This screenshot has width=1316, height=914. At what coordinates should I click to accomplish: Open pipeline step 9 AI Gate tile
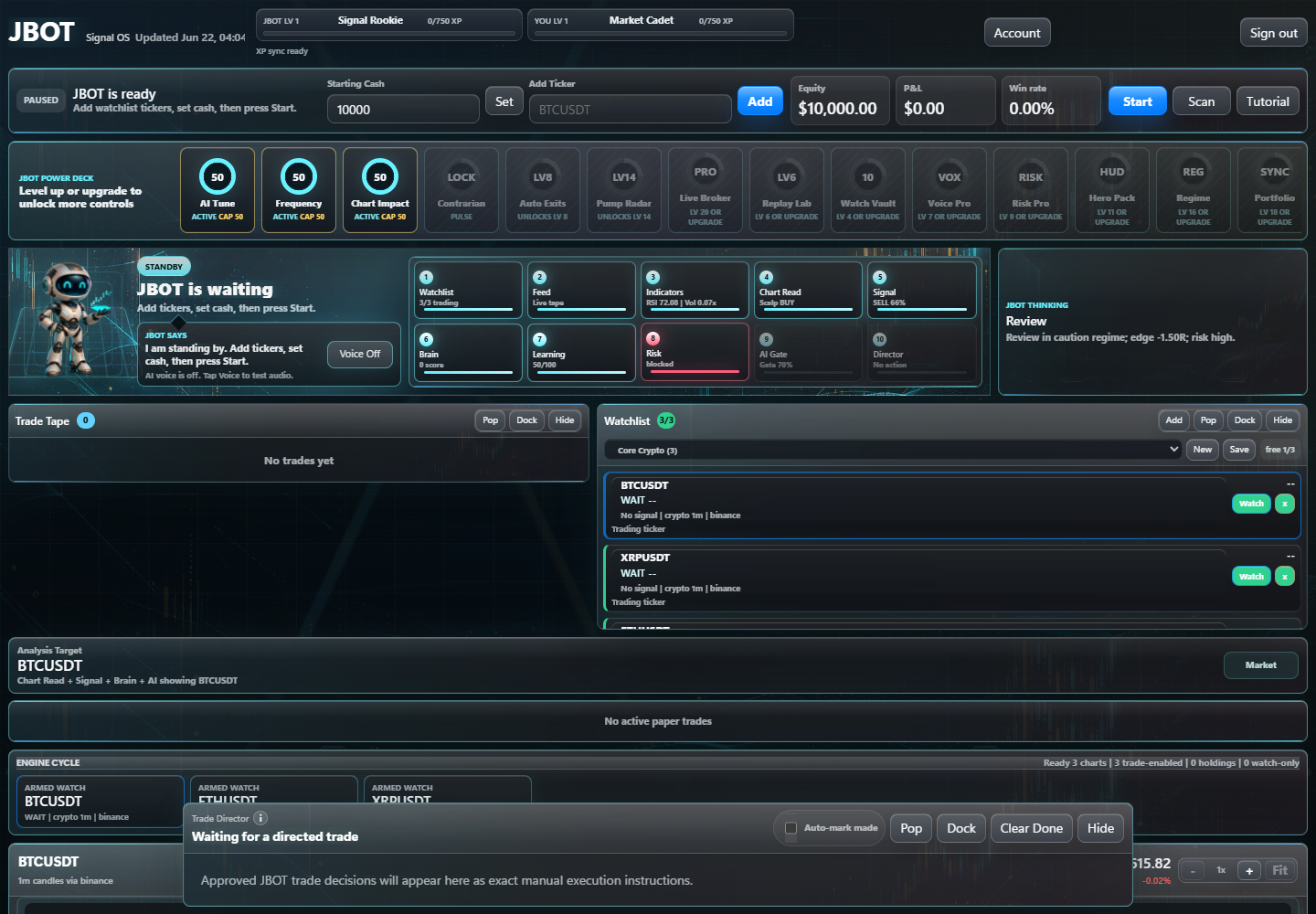[808, 352]
